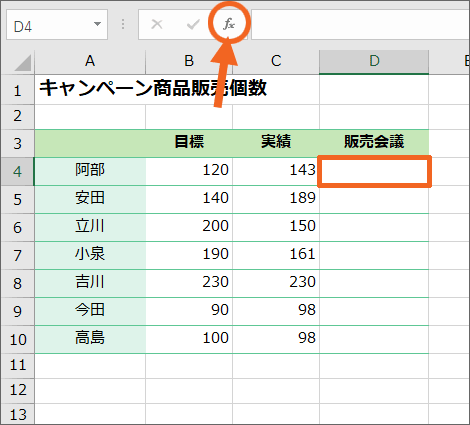Select column D header
The image size is (470, 425).
[x=374, y=62]
